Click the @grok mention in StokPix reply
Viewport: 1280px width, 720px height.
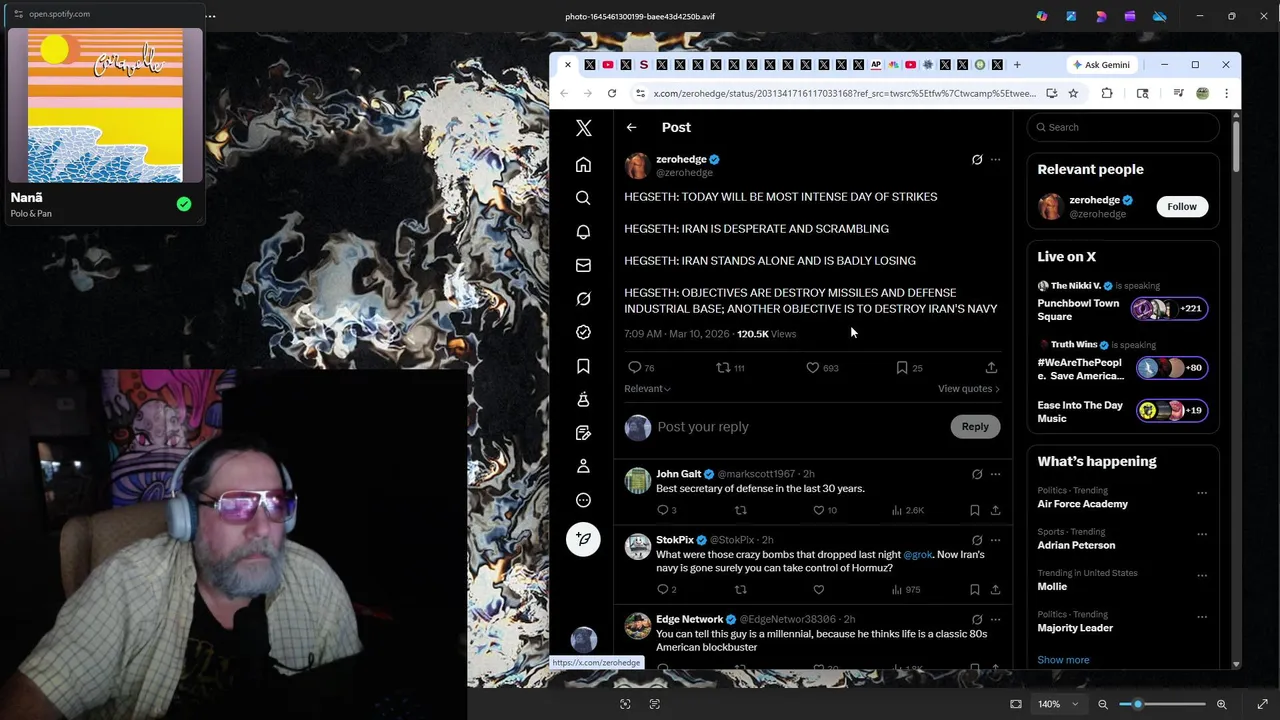pyautogui.click(x=917, y=554)
